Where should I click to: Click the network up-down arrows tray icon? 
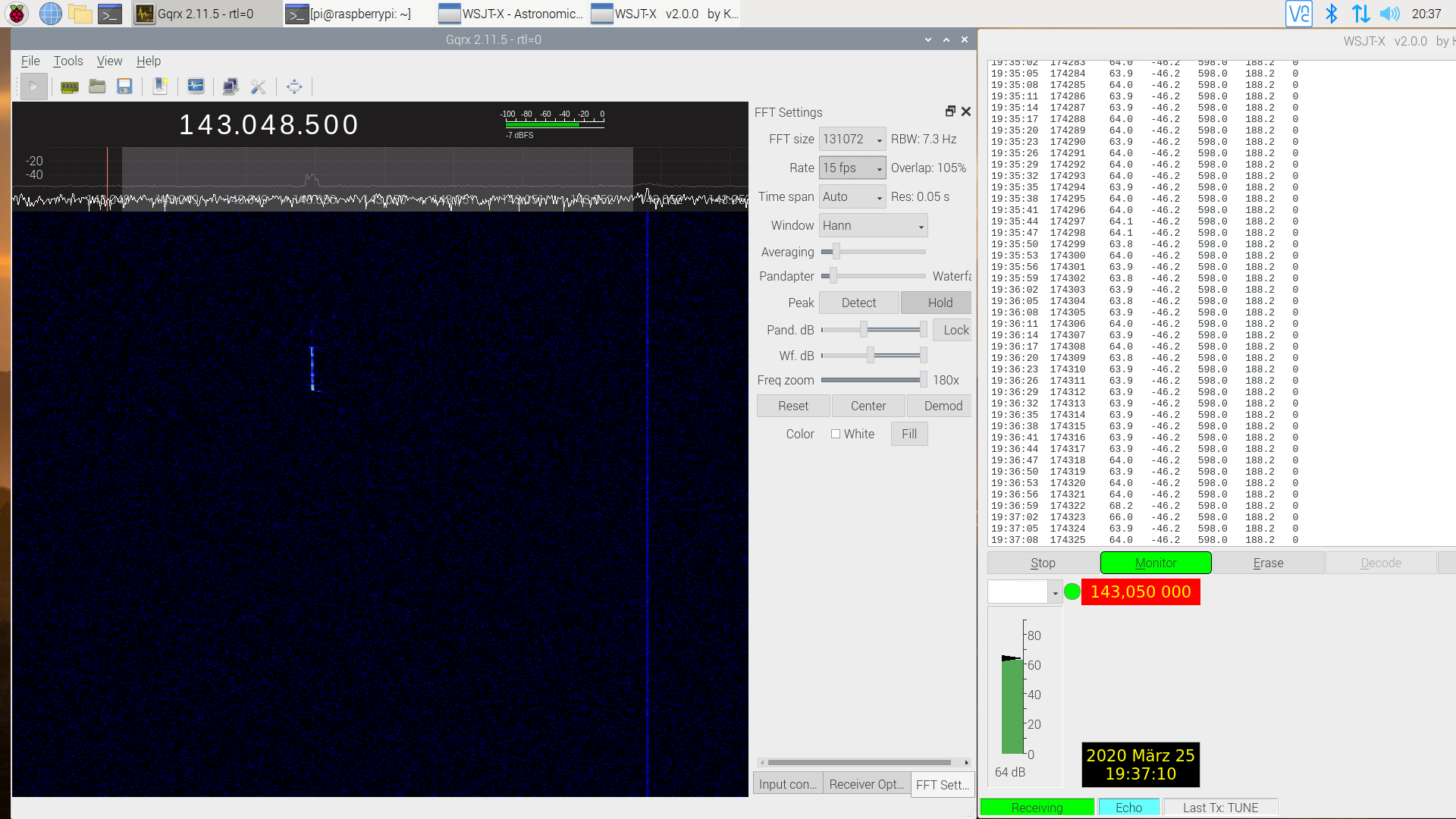tap(1360, 14)
